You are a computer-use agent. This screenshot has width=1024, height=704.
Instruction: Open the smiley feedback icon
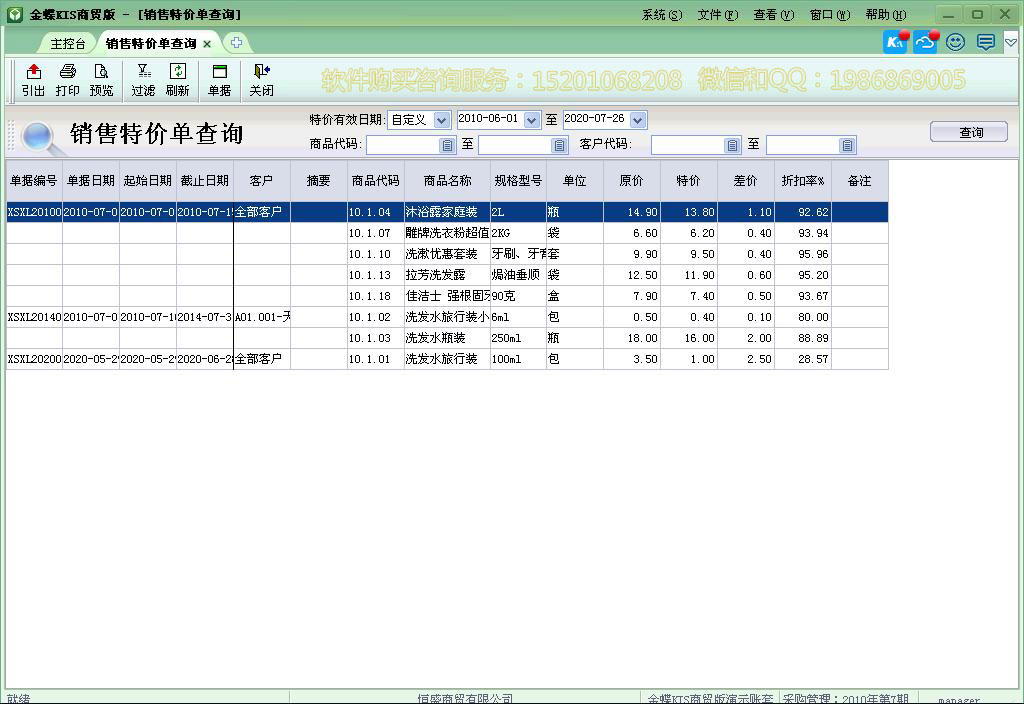pos(954,42)
